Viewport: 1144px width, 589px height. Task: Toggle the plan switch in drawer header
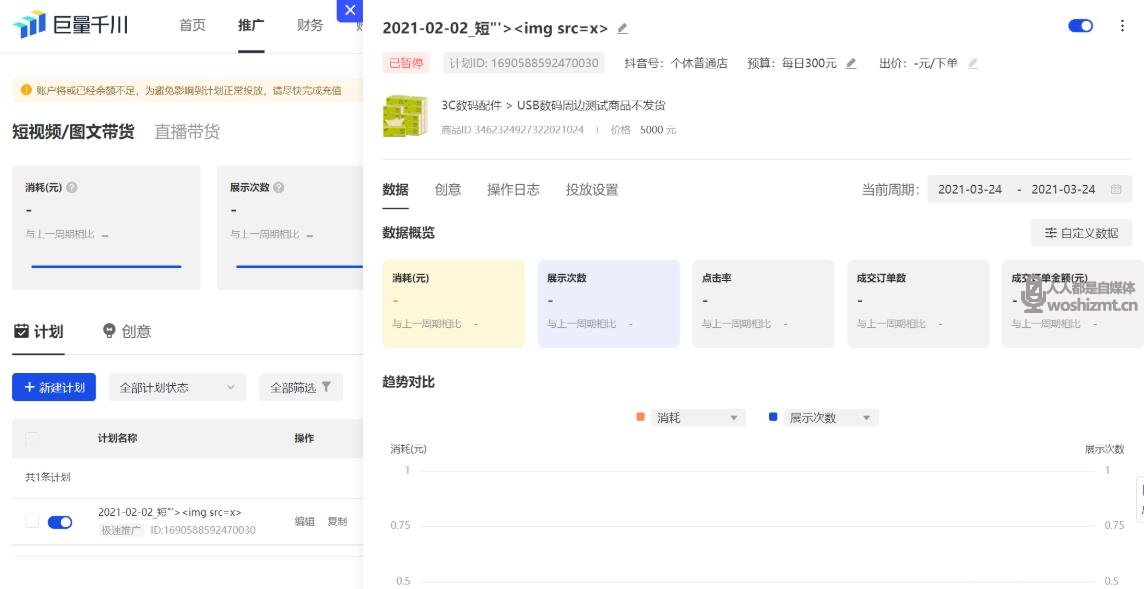(x=1080, y=26)
